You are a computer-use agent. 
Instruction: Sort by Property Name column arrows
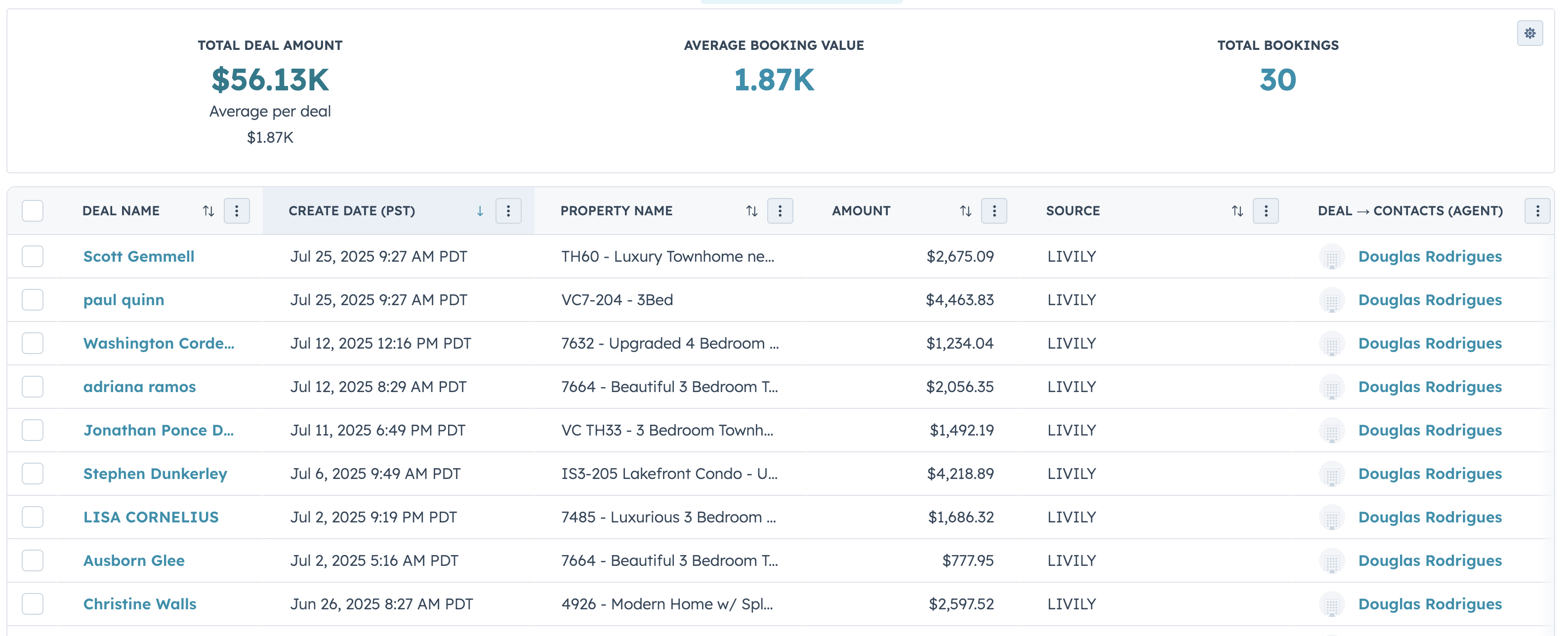752,210
